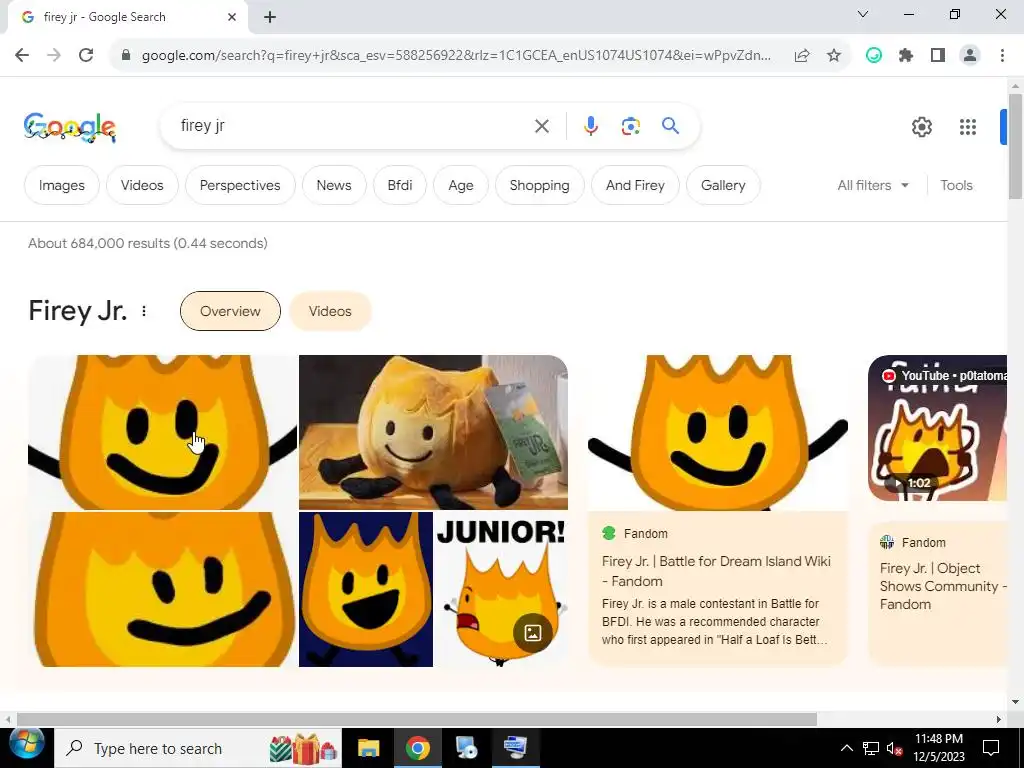Toggle the browser side panel

click(x=938, y=56)
